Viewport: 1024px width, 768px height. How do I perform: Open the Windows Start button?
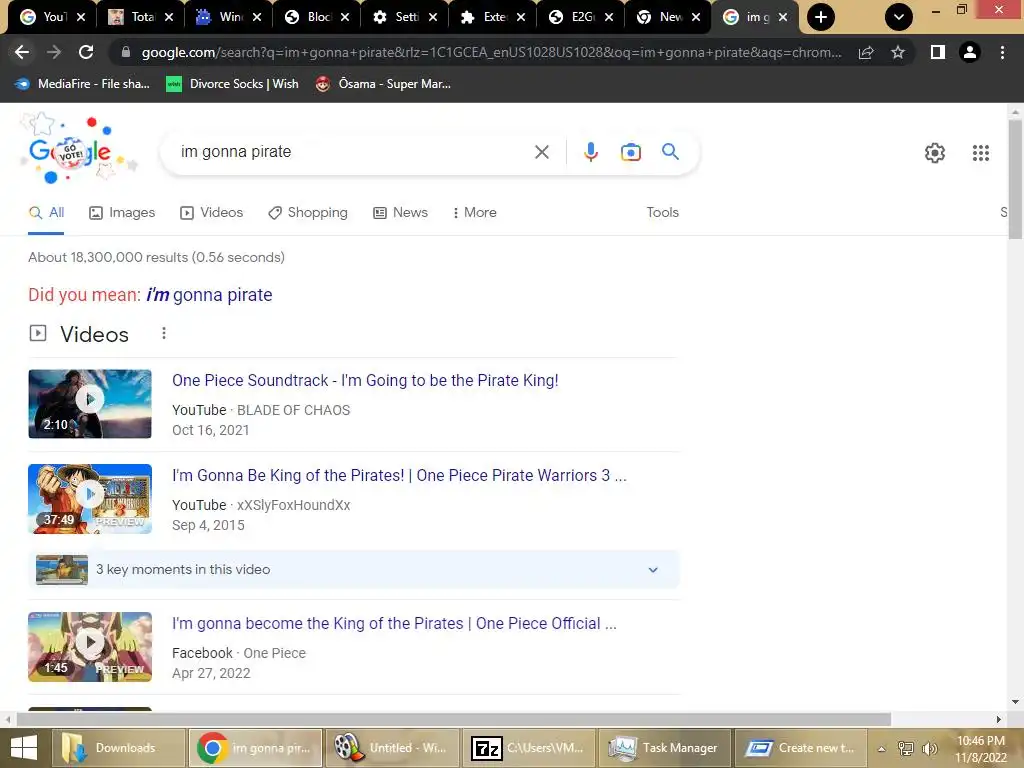24,748
